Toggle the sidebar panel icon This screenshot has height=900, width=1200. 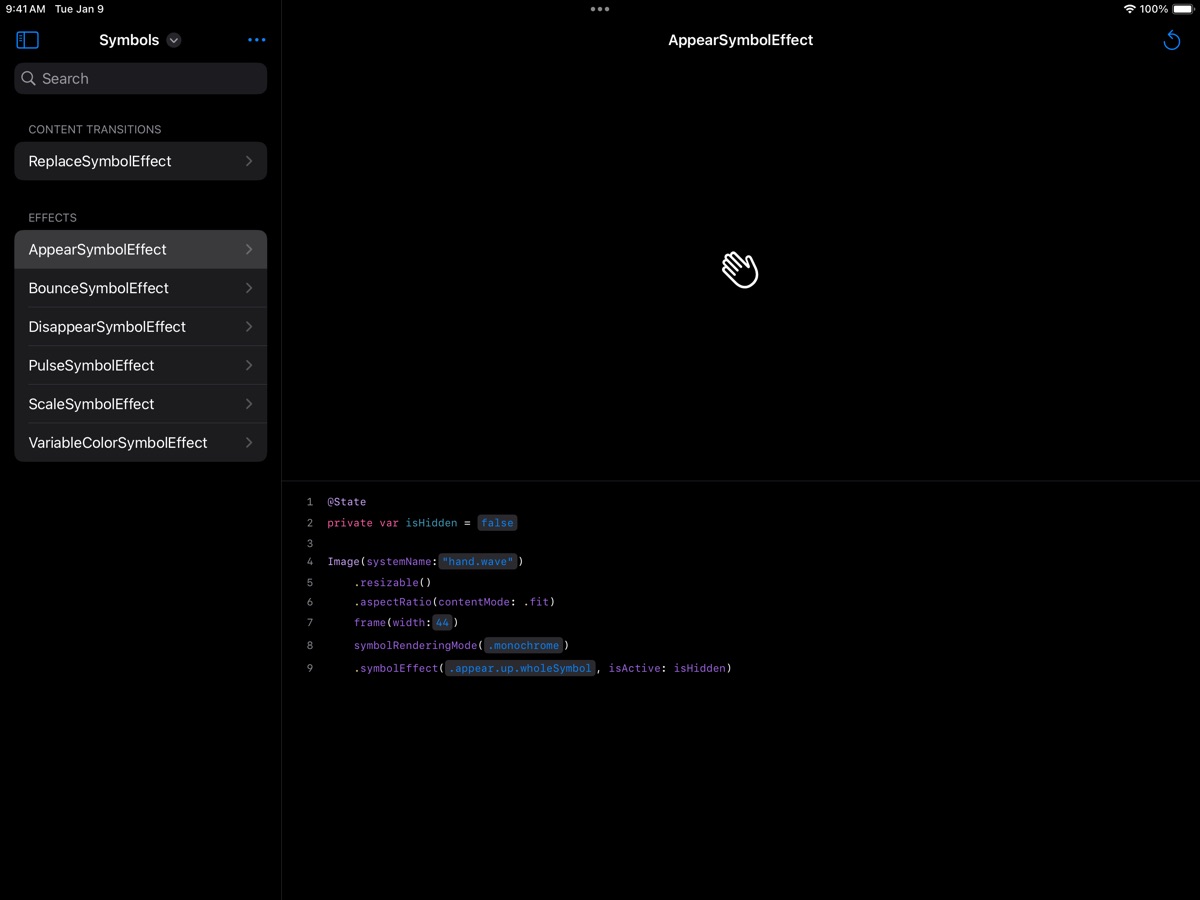(x=28, y=40)
